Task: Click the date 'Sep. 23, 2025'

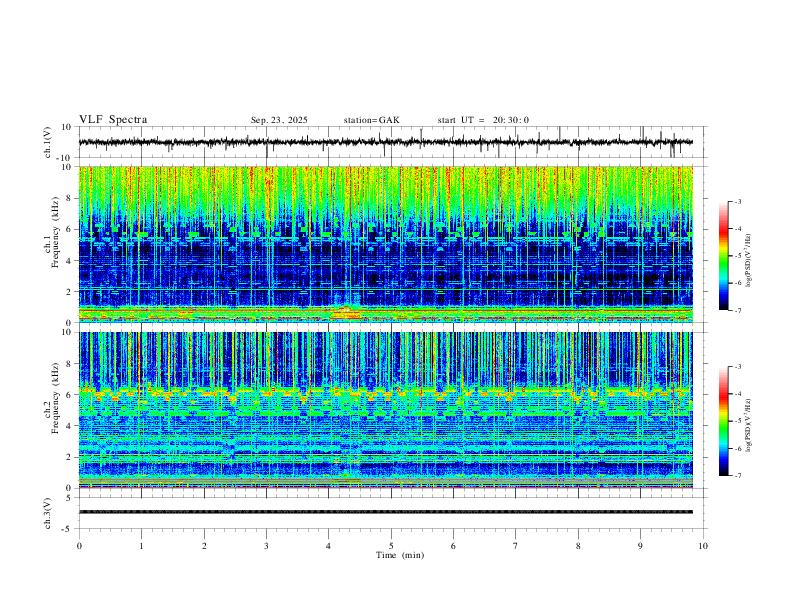Action: (x=279, y=120)
